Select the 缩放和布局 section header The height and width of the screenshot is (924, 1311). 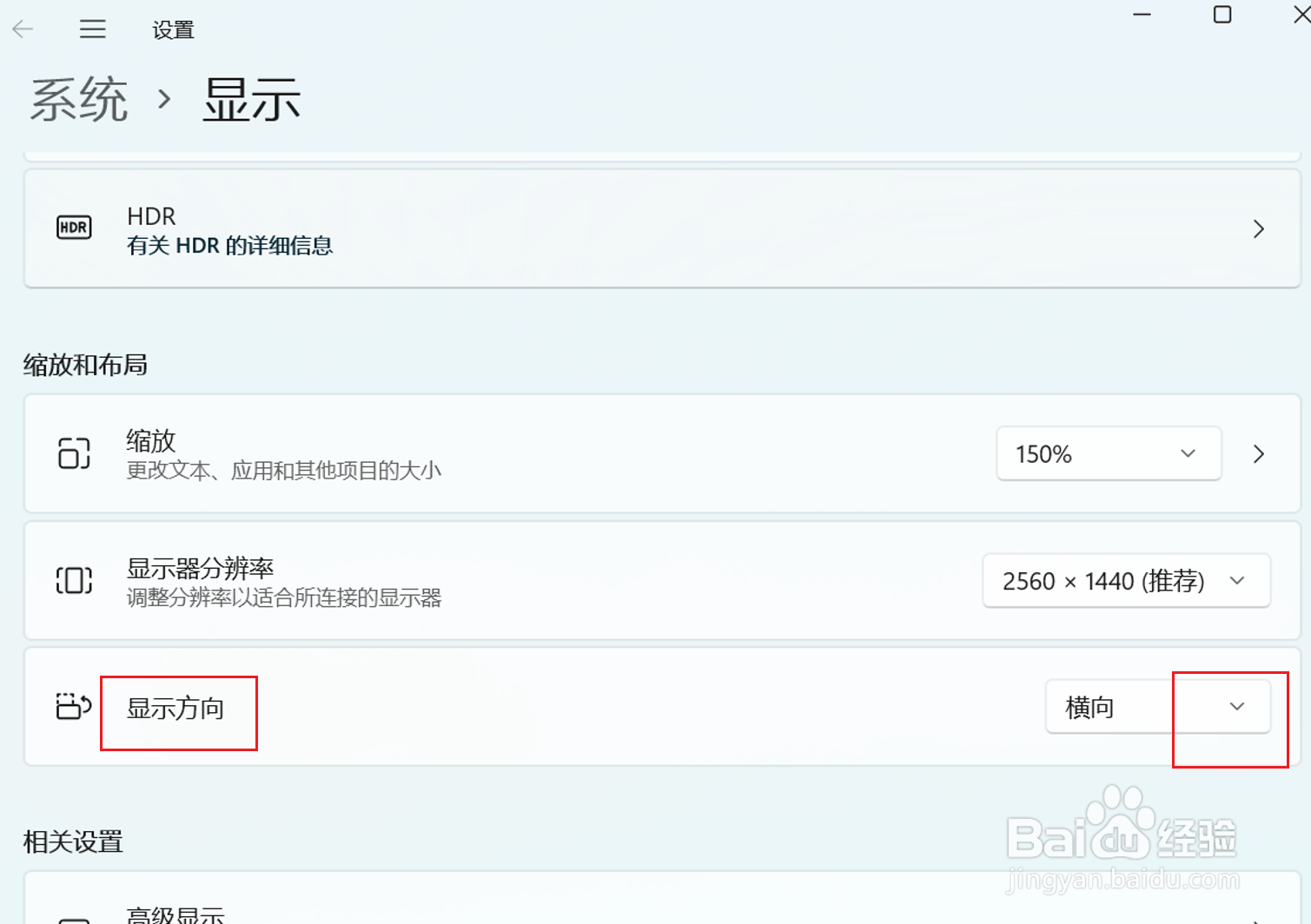tap(84, 365)
